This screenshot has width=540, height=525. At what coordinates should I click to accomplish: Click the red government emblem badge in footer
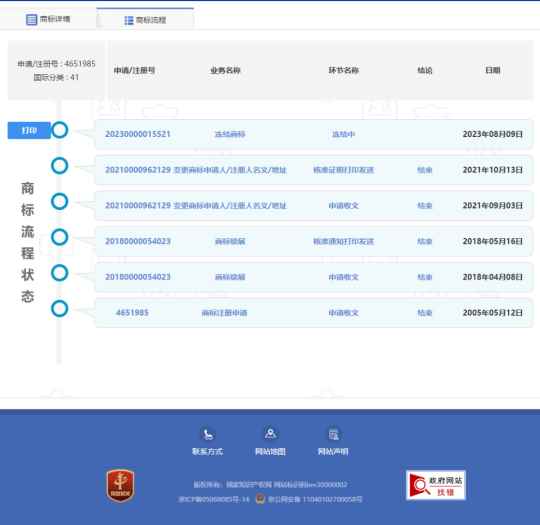coord(120,486)
